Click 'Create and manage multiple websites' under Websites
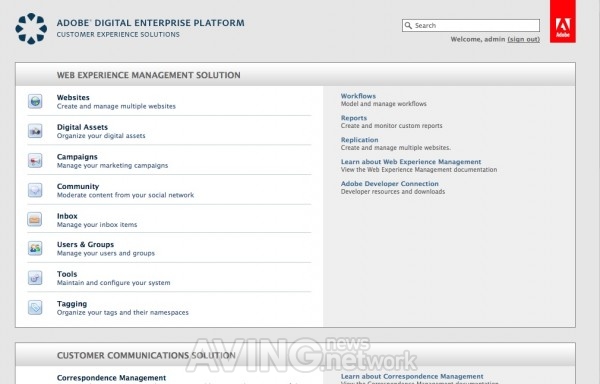Image resolution: width=600 pixels, height=384 pixels. coord(116,106)
